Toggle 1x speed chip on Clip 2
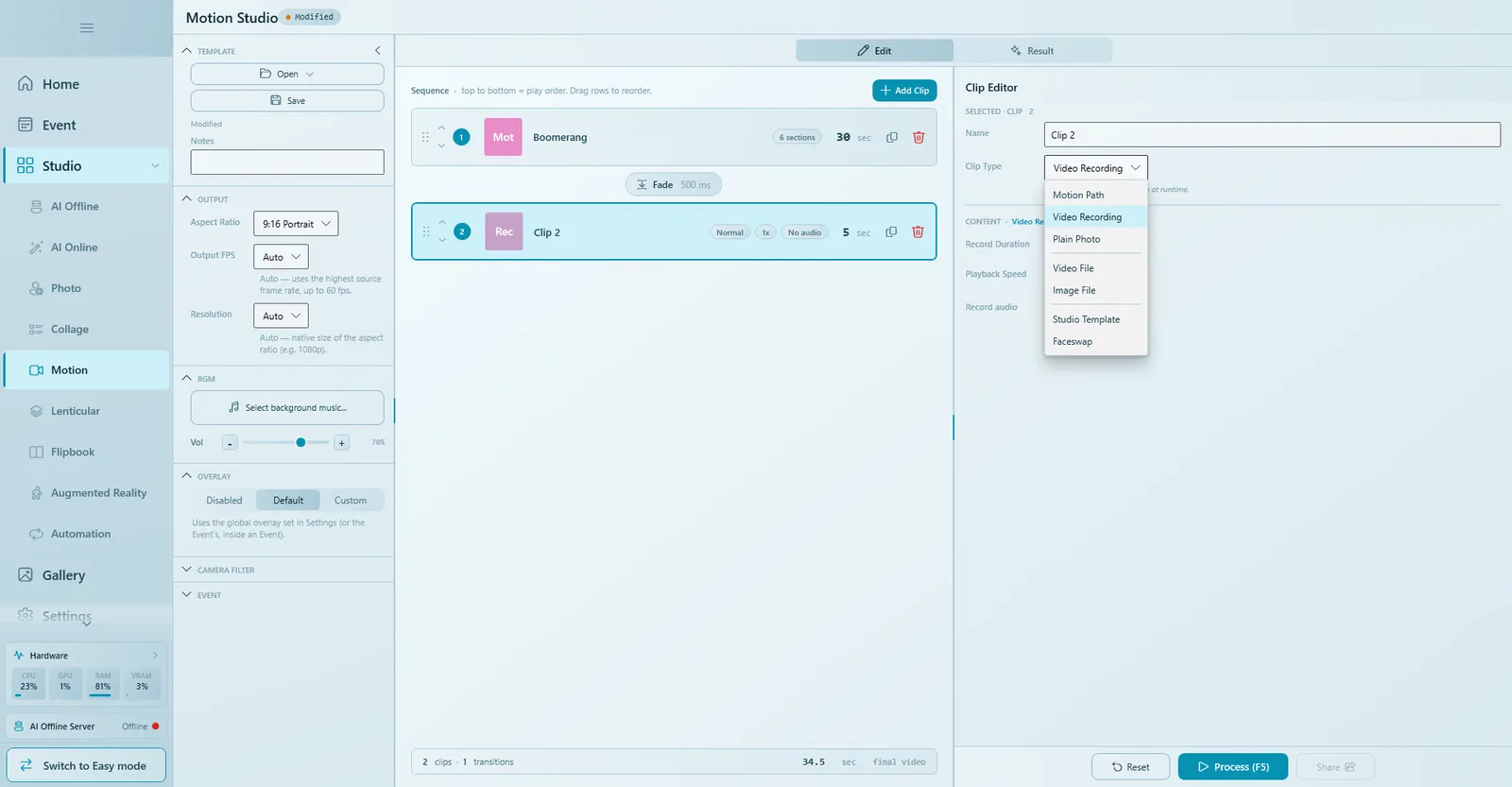Image resolution: width=1512 pixels, height=787 pixels. (766, 232)
